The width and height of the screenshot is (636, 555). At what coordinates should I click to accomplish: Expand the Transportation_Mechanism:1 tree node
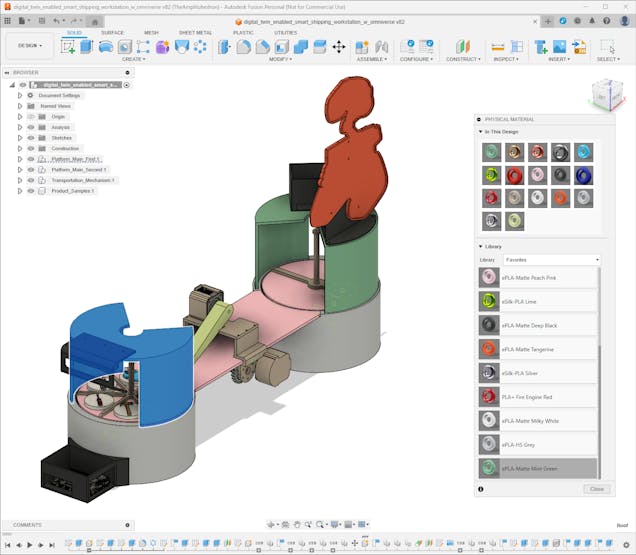(x=19, y=180)
